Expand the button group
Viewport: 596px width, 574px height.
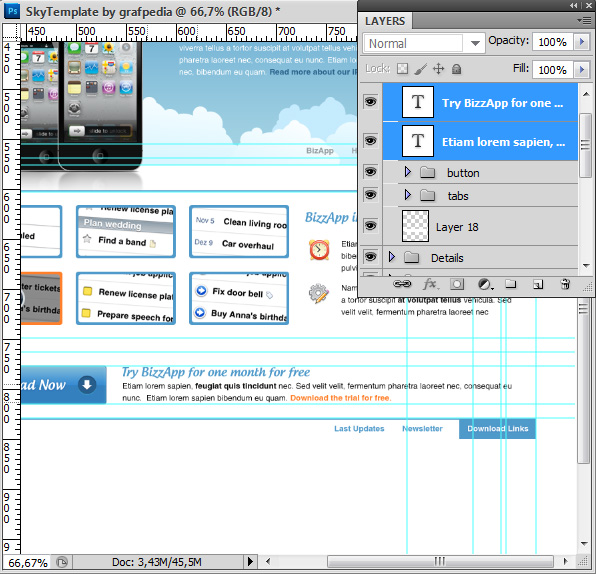coord(407,172)
